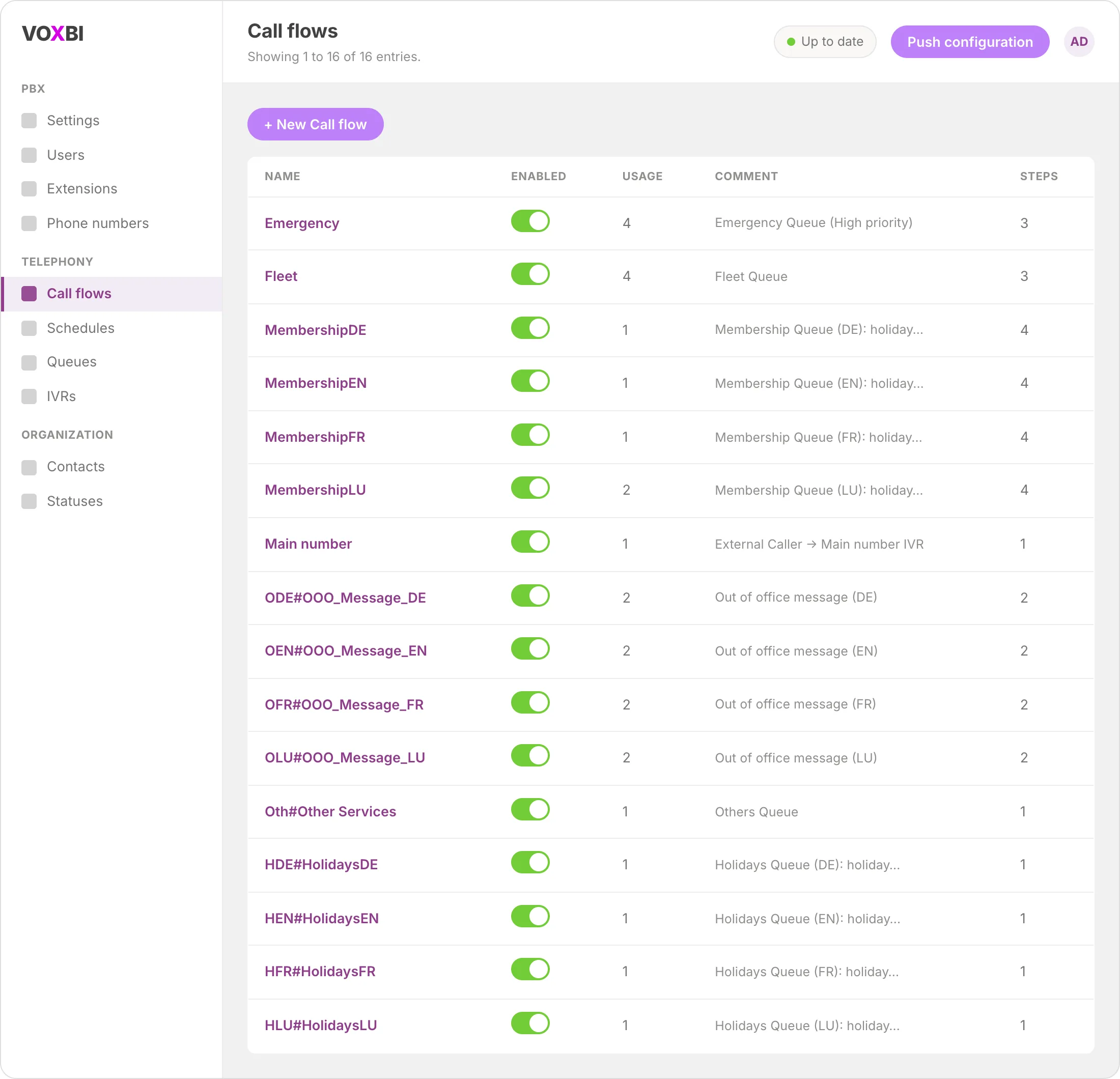Open MembershipLU call flow link
The image size is (1120, 1079).
pos(315,490)
